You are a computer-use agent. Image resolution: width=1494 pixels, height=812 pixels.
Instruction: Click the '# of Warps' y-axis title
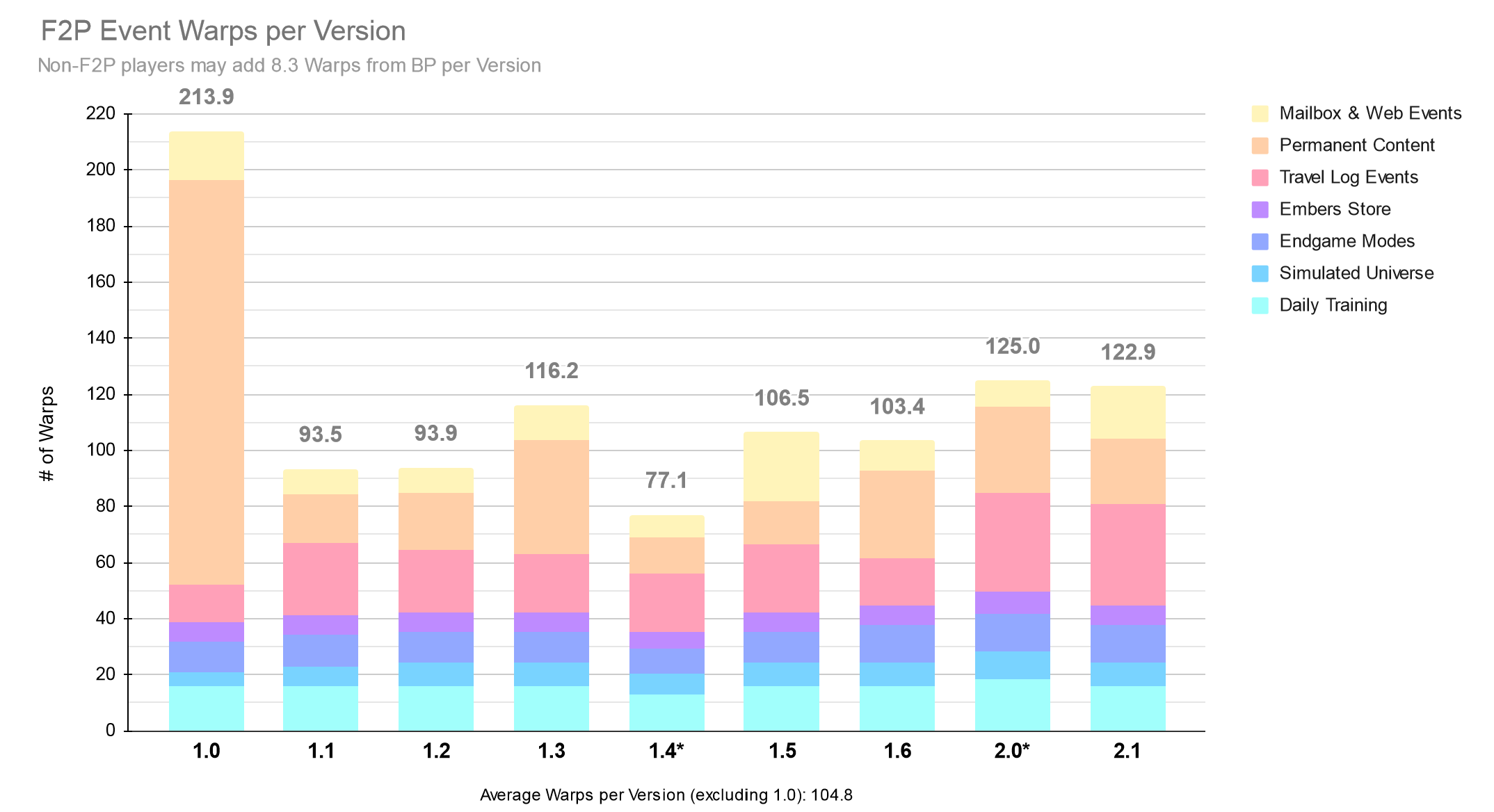pyautogui.click(x=47, y=435)
